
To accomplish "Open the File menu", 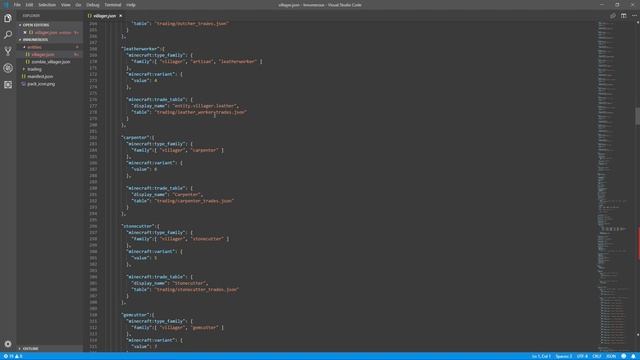I will pyautogui.click(x=17, y=5).
